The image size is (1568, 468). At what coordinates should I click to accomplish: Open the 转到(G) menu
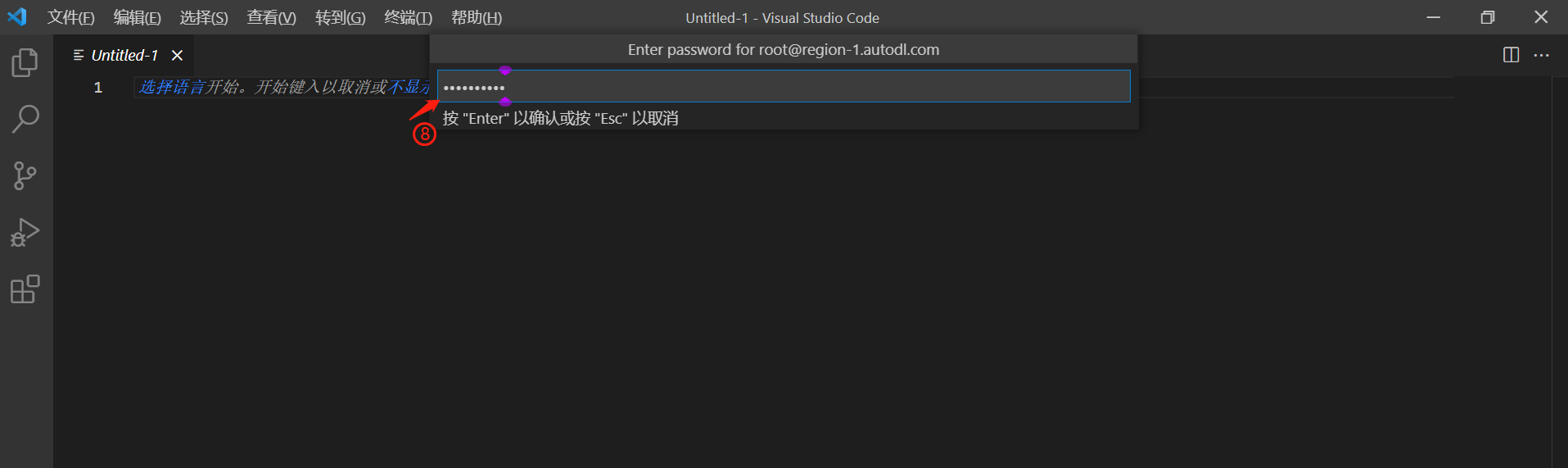tap(341, 17)
